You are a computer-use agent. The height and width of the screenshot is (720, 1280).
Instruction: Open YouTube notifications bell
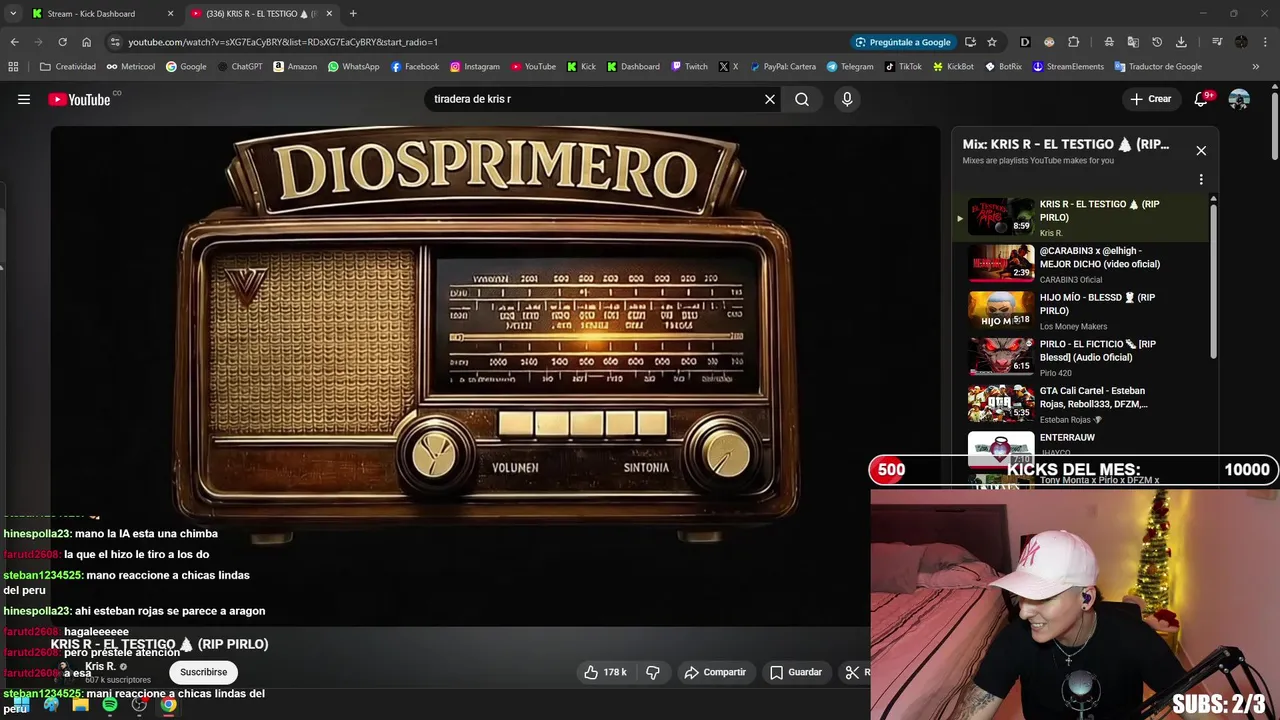1202,99
